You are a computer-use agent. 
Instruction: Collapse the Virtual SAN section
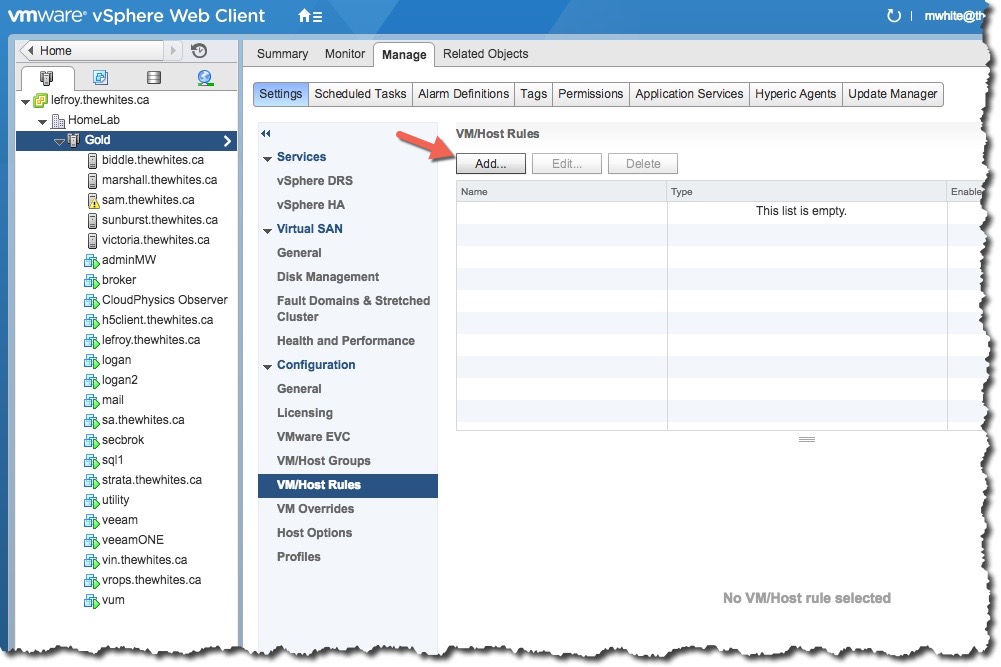pyautogui.click(x=268, y=230)
